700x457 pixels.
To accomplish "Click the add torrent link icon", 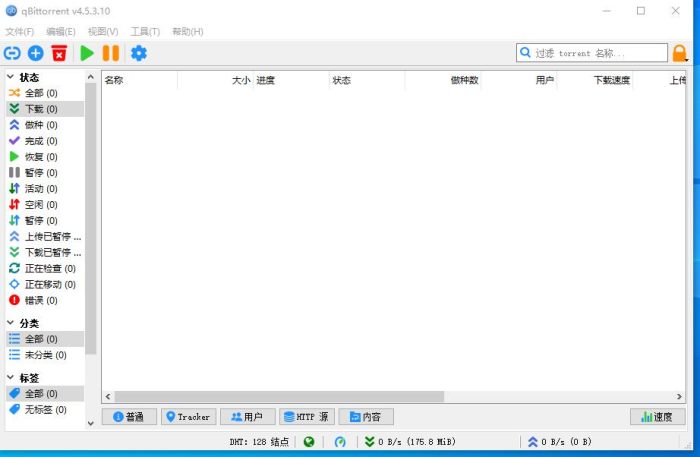I will pyautogui.click(x=12, y=54).
